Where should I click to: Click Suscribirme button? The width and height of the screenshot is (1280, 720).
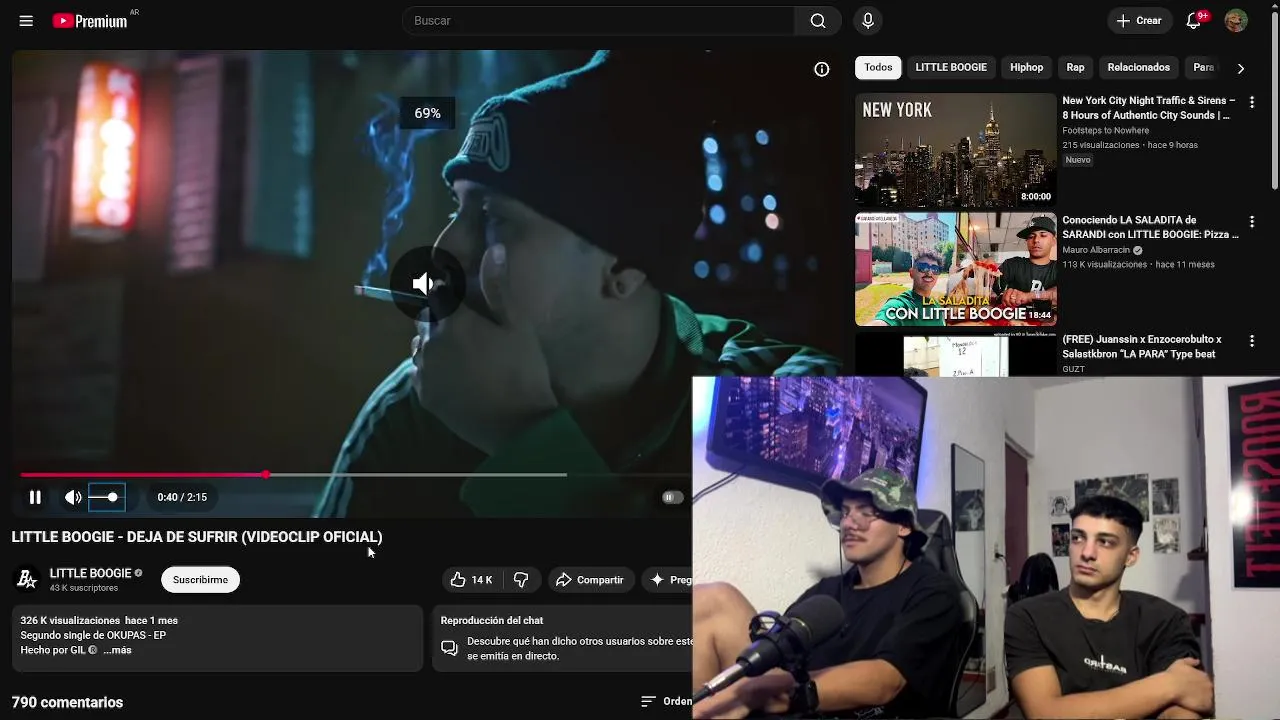pos(200,580)
